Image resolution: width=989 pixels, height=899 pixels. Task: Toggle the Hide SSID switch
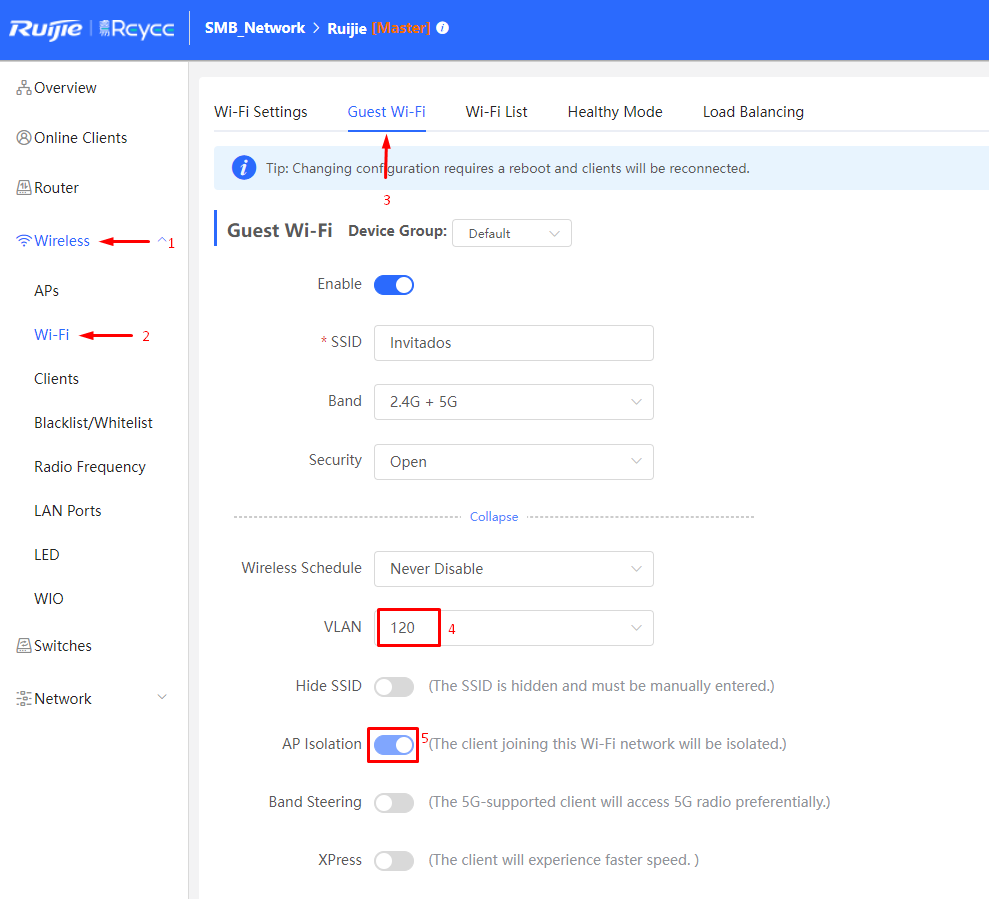394,686
